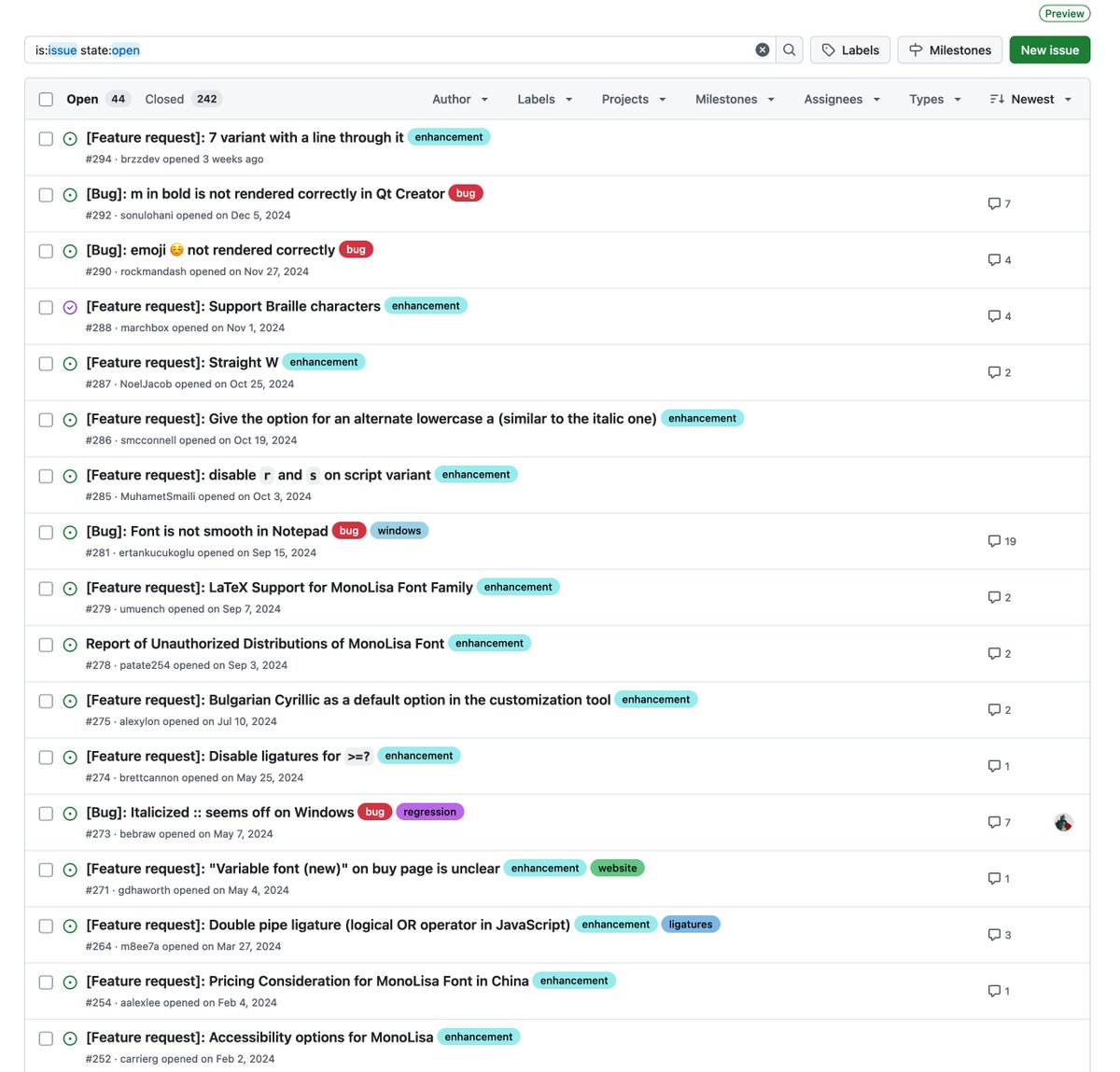The height and width of the screenshot is (1072, 1120).
Task: Open the Newest sort order dropdown
Action: coord(1030,99)
